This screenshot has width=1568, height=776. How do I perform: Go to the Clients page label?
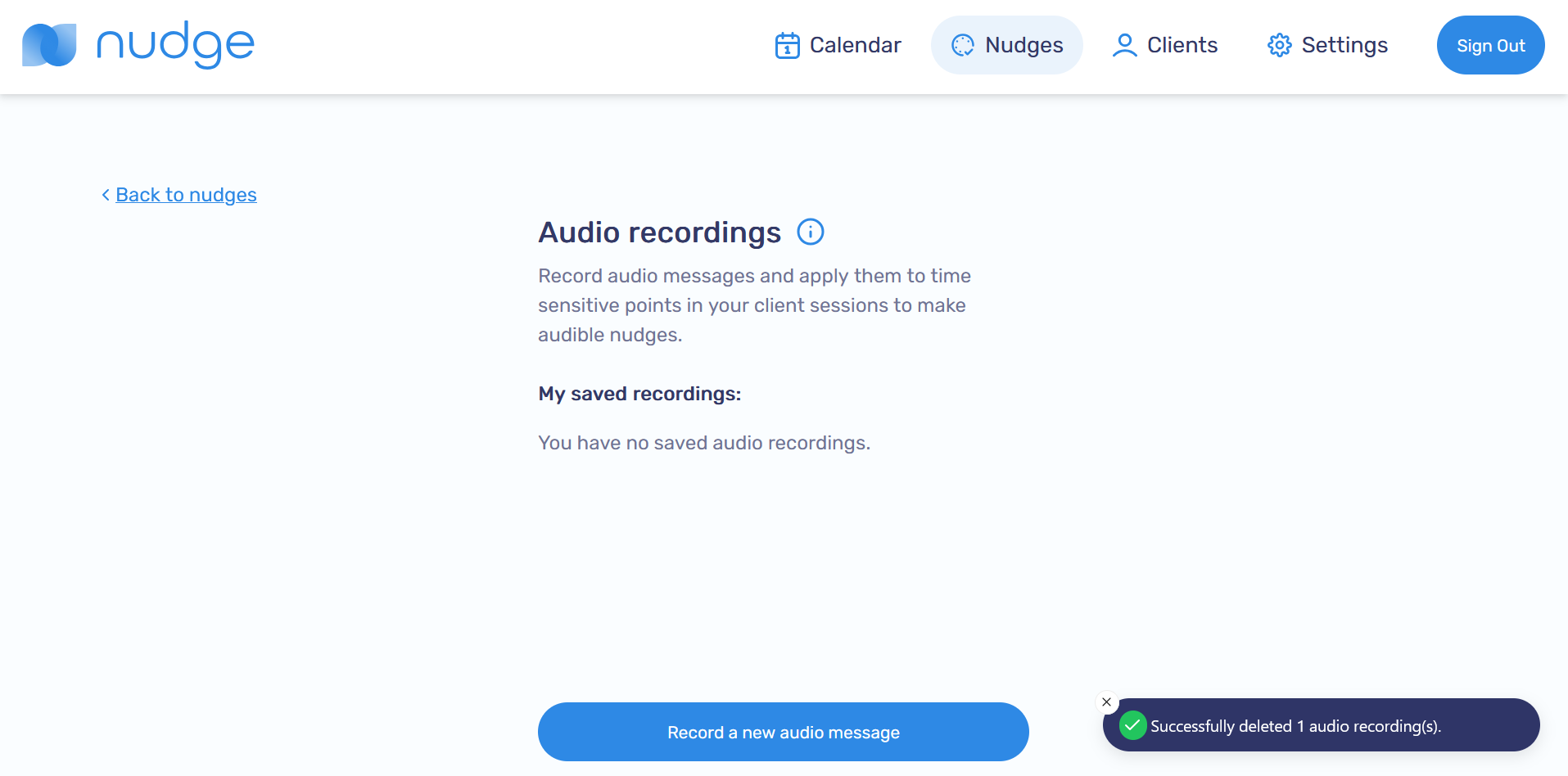pos(1182,45)
